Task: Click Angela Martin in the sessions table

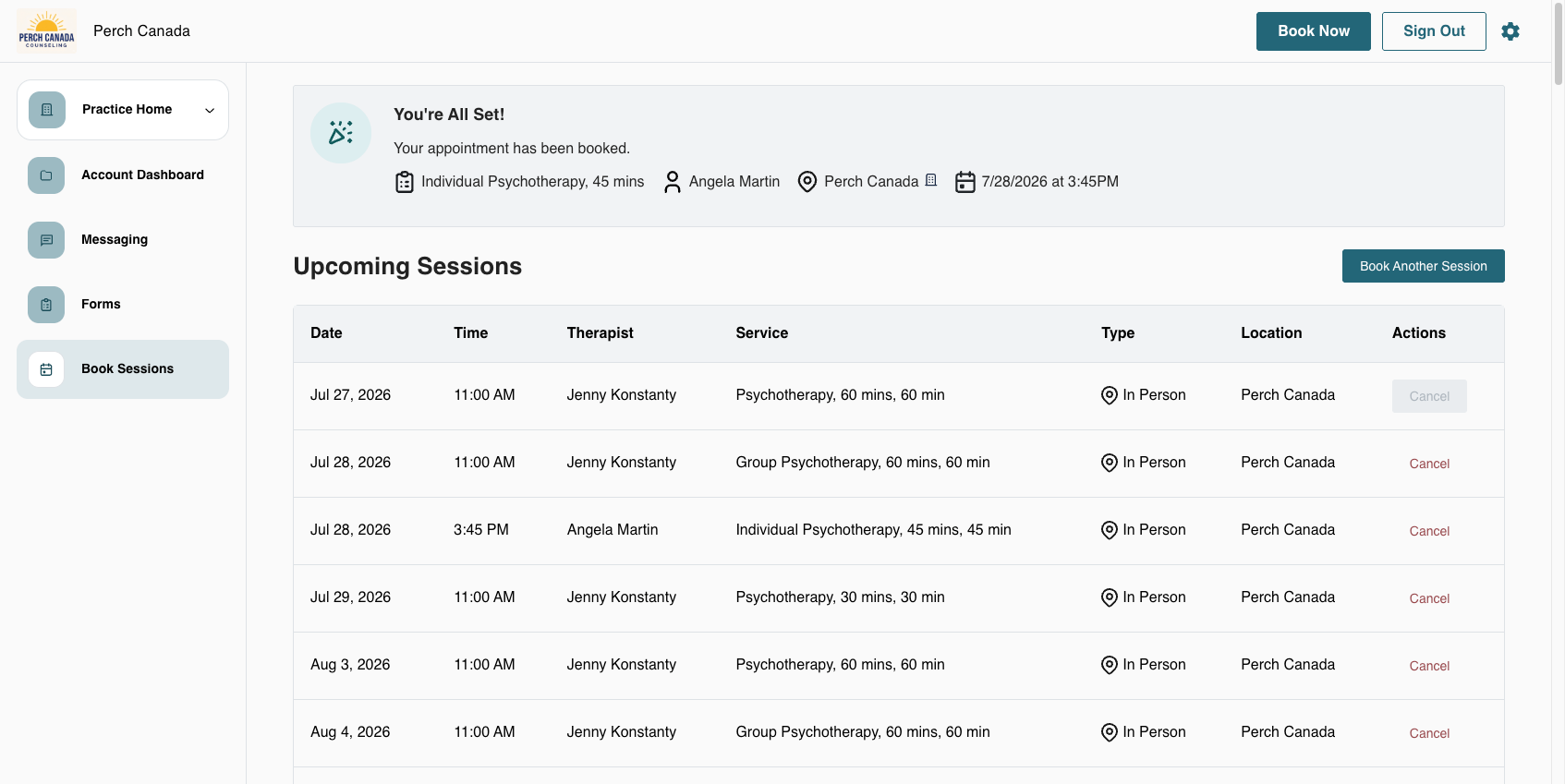Action: click(x=613, y=530)
